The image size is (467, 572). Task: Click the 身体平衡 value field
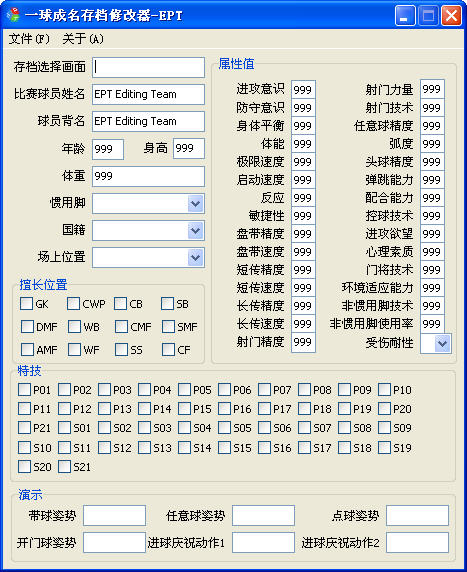pyautogui.click(x=303, y=125)
